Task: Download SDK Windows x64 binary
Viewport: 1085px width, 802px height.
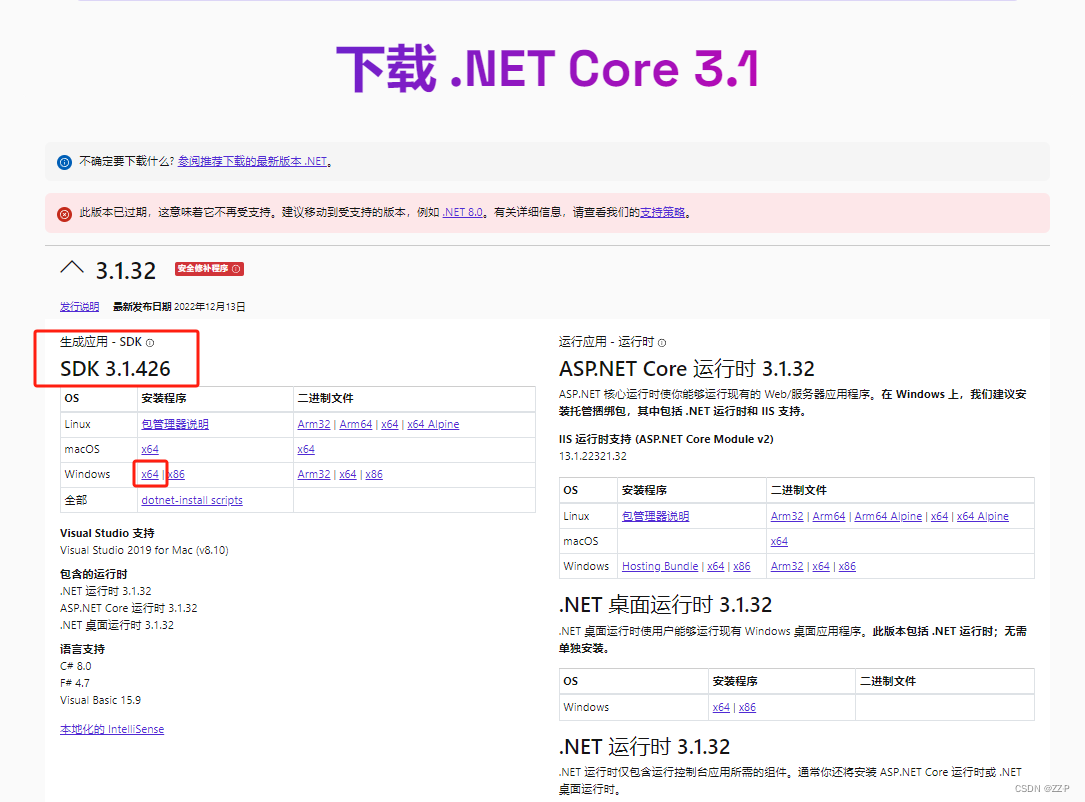Action: point(348,474)
